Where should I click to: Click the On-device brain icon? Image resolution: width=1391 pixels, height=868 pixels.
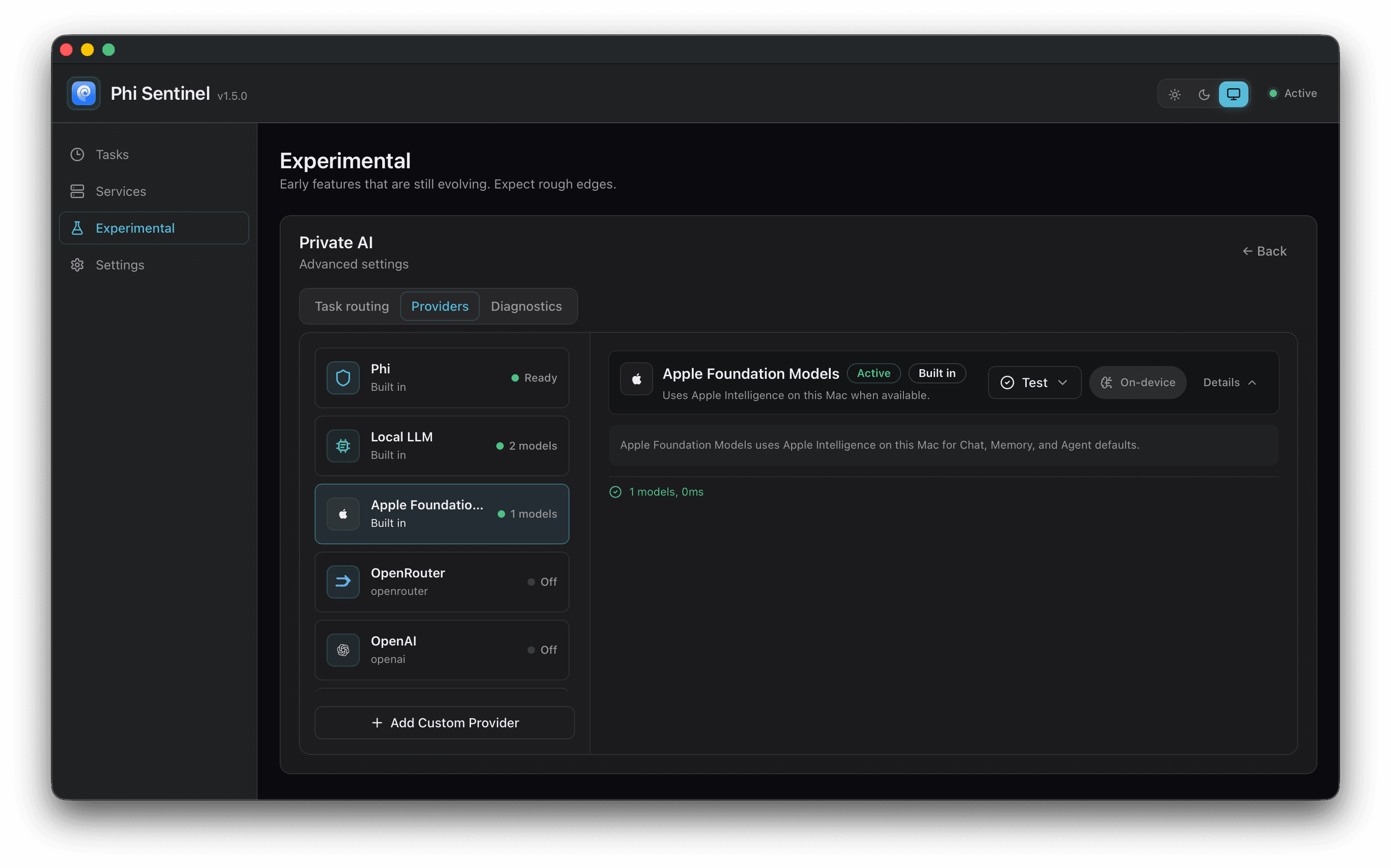pyautogui.click(x=1106, y=383)
